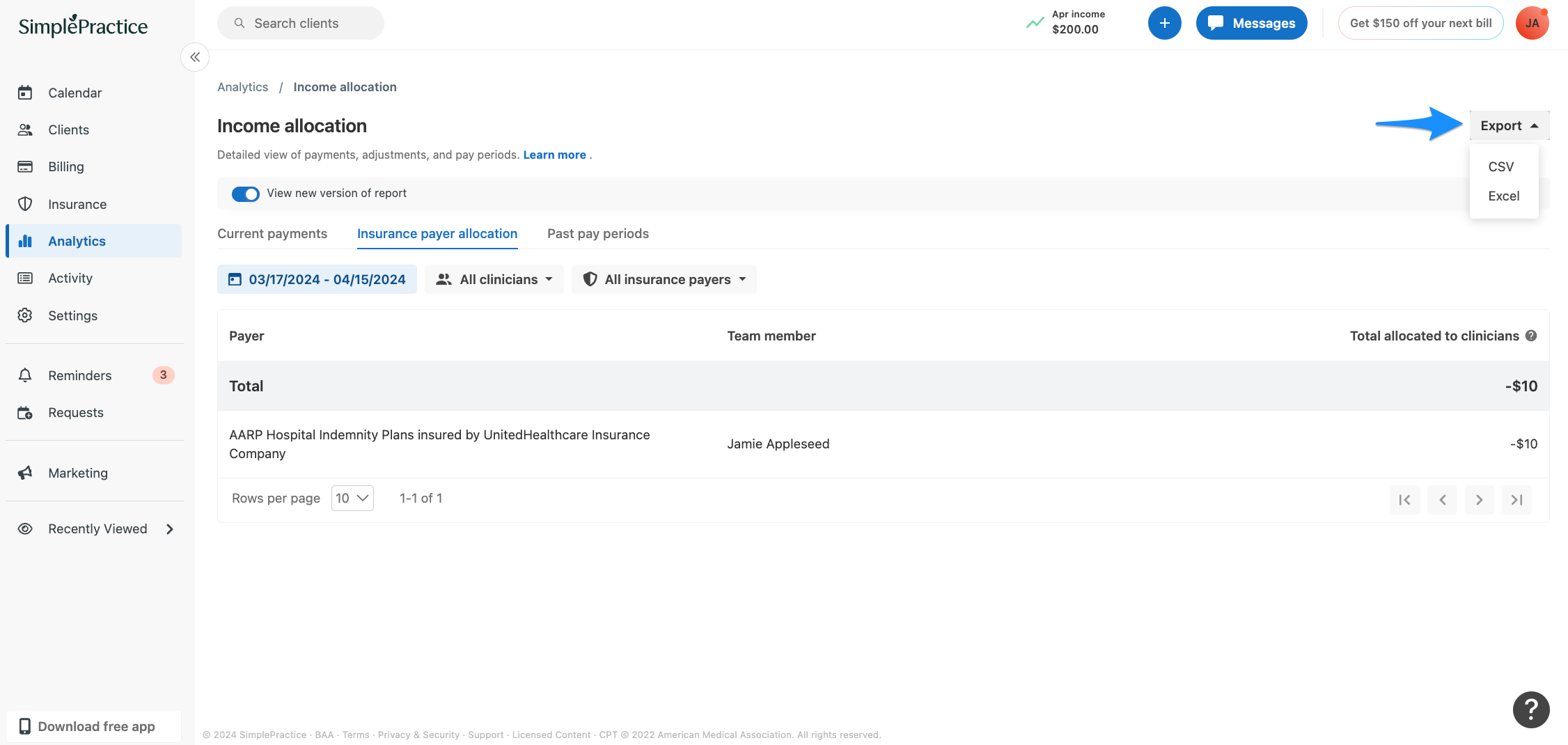Click the Requests calendar-clock icon
This screenshot has height=745, width=1568.
(x=25, y=412)
